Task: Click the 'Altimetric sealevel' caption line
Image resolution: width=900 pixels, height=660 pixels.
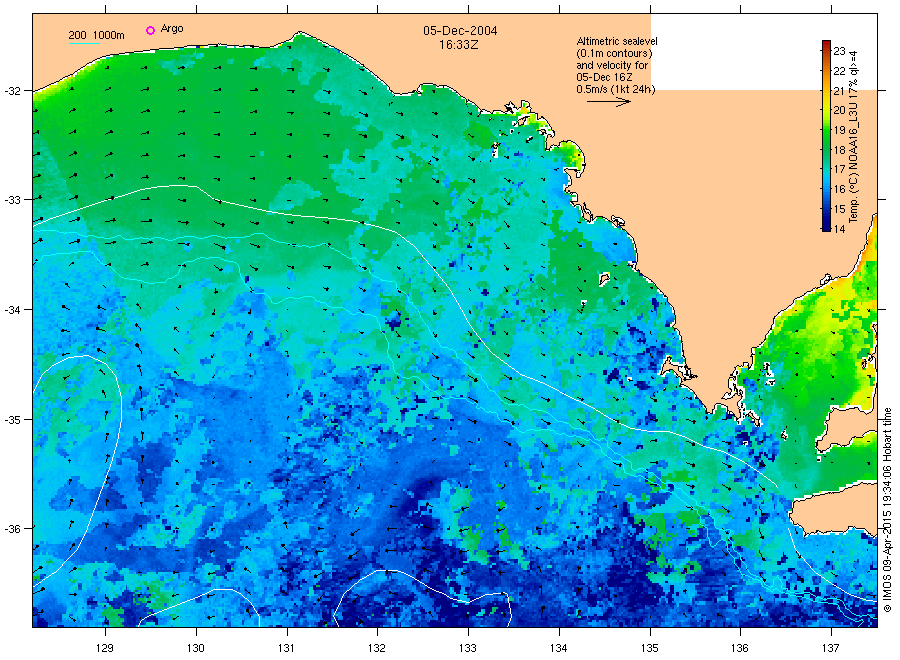Action: tap(617, 41)
